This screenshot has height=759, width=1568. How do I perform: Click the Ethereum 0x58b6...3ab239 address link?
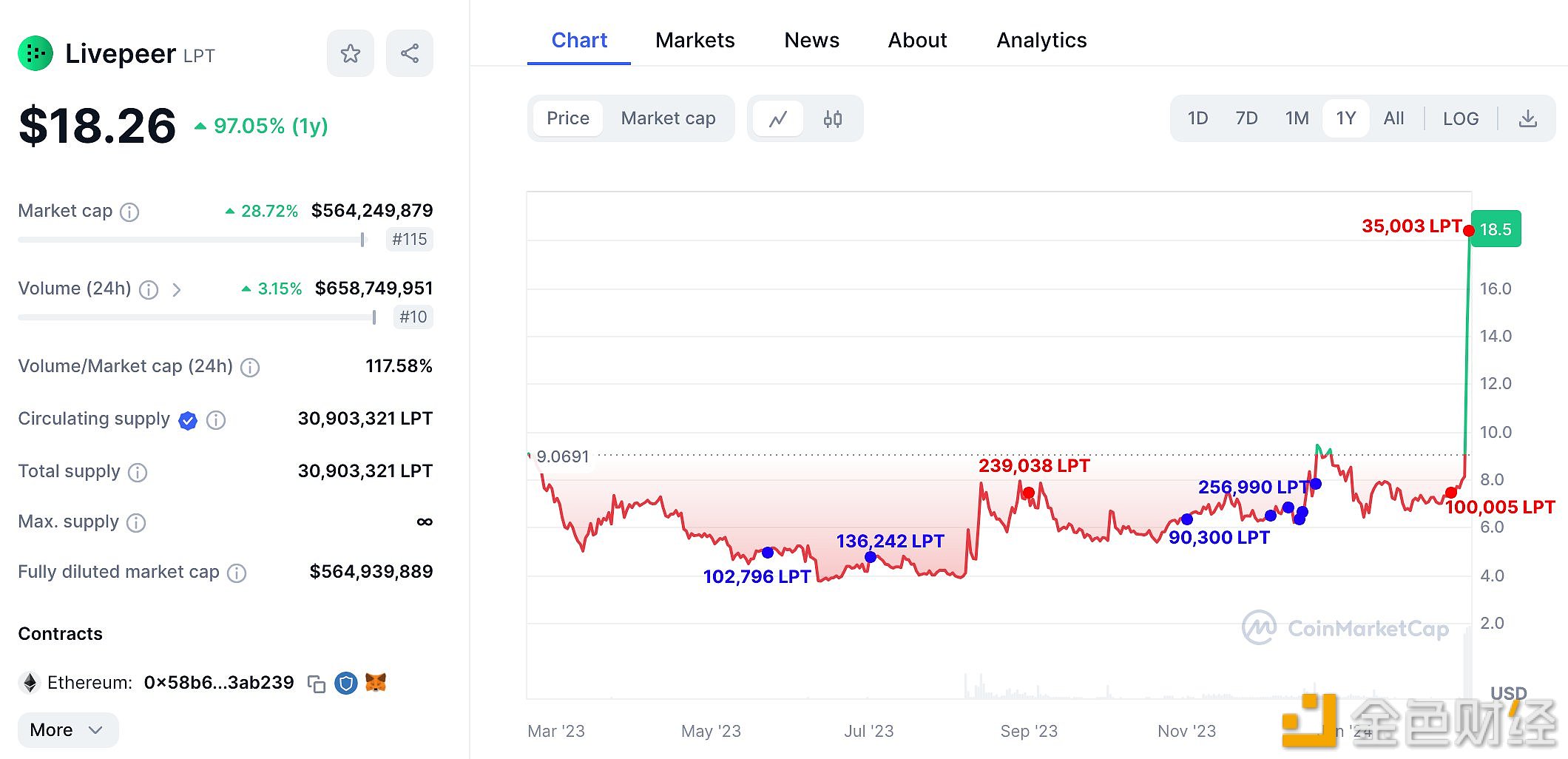(x=219, y=683)
